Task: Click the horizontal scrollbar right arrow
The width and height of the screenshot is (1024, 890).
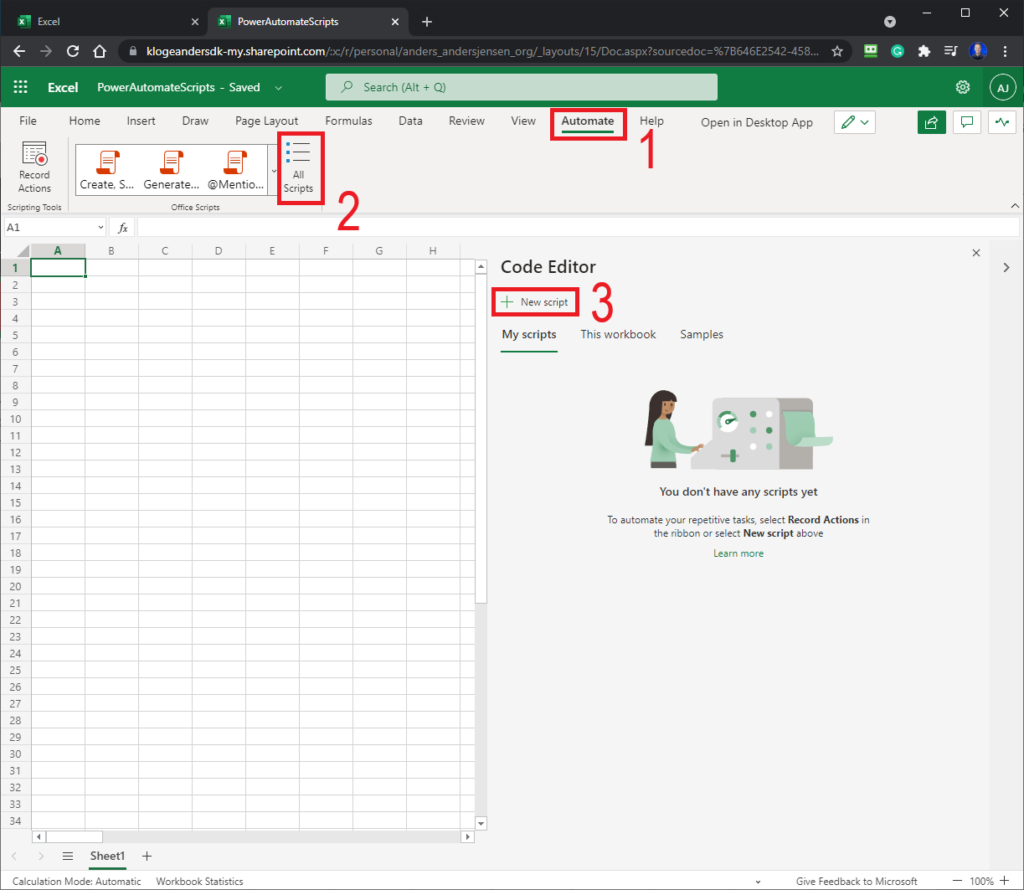Action: click(467, 836)
